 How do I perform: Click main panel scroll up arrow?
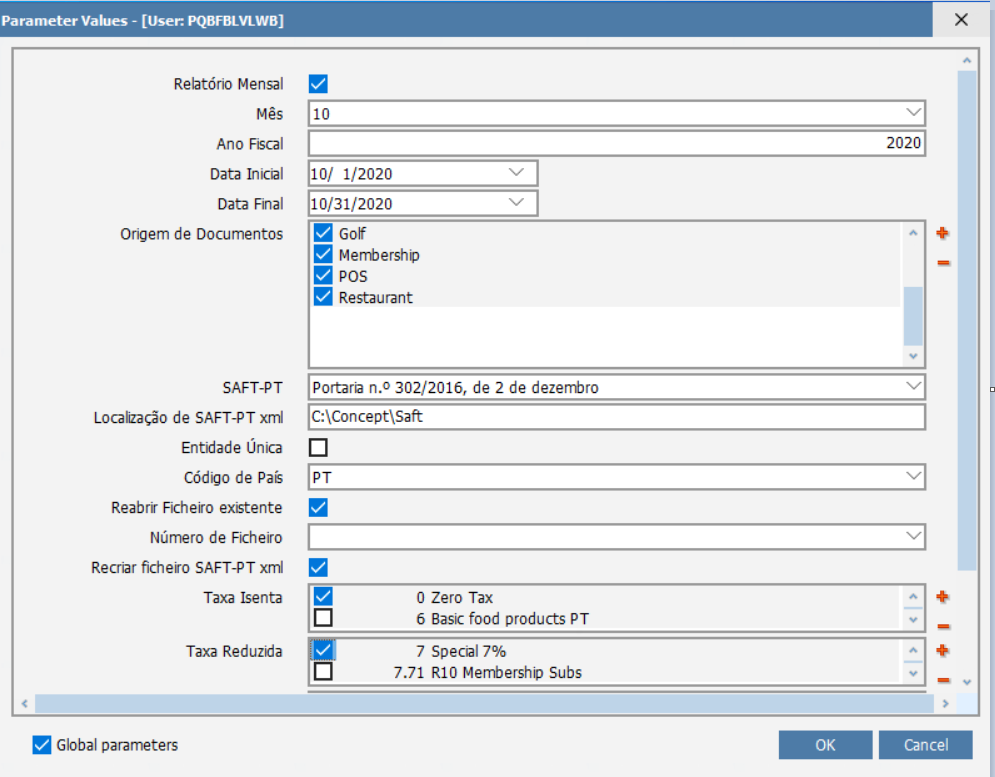966,61
